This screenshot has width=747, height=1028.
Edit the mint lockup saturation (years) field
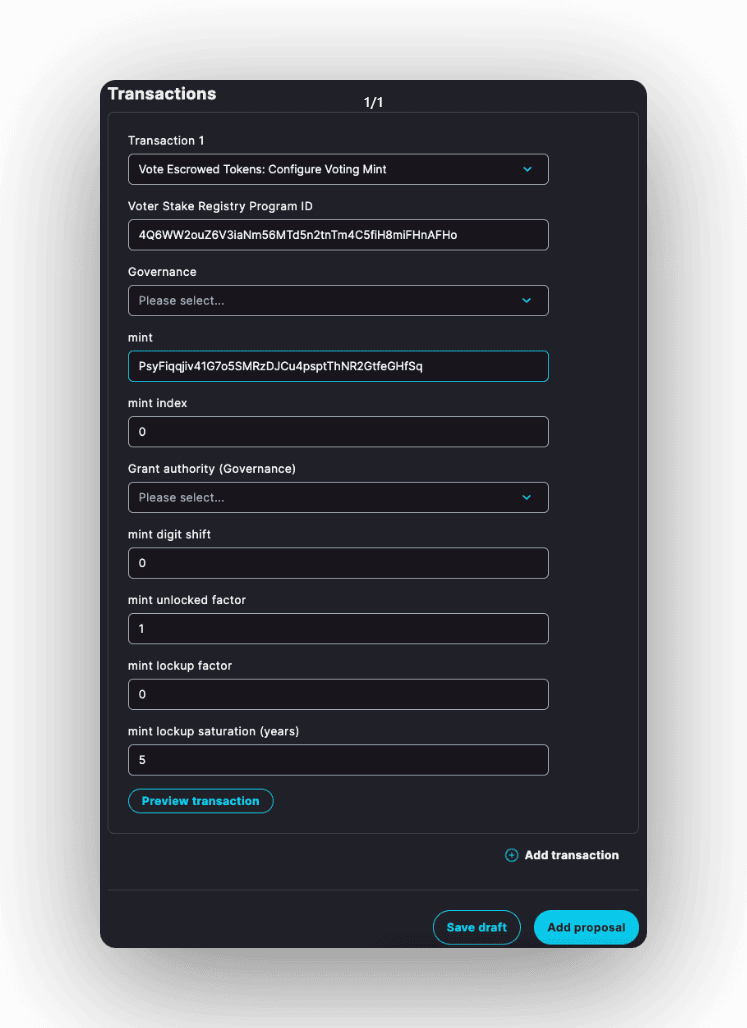coord(338,760)
